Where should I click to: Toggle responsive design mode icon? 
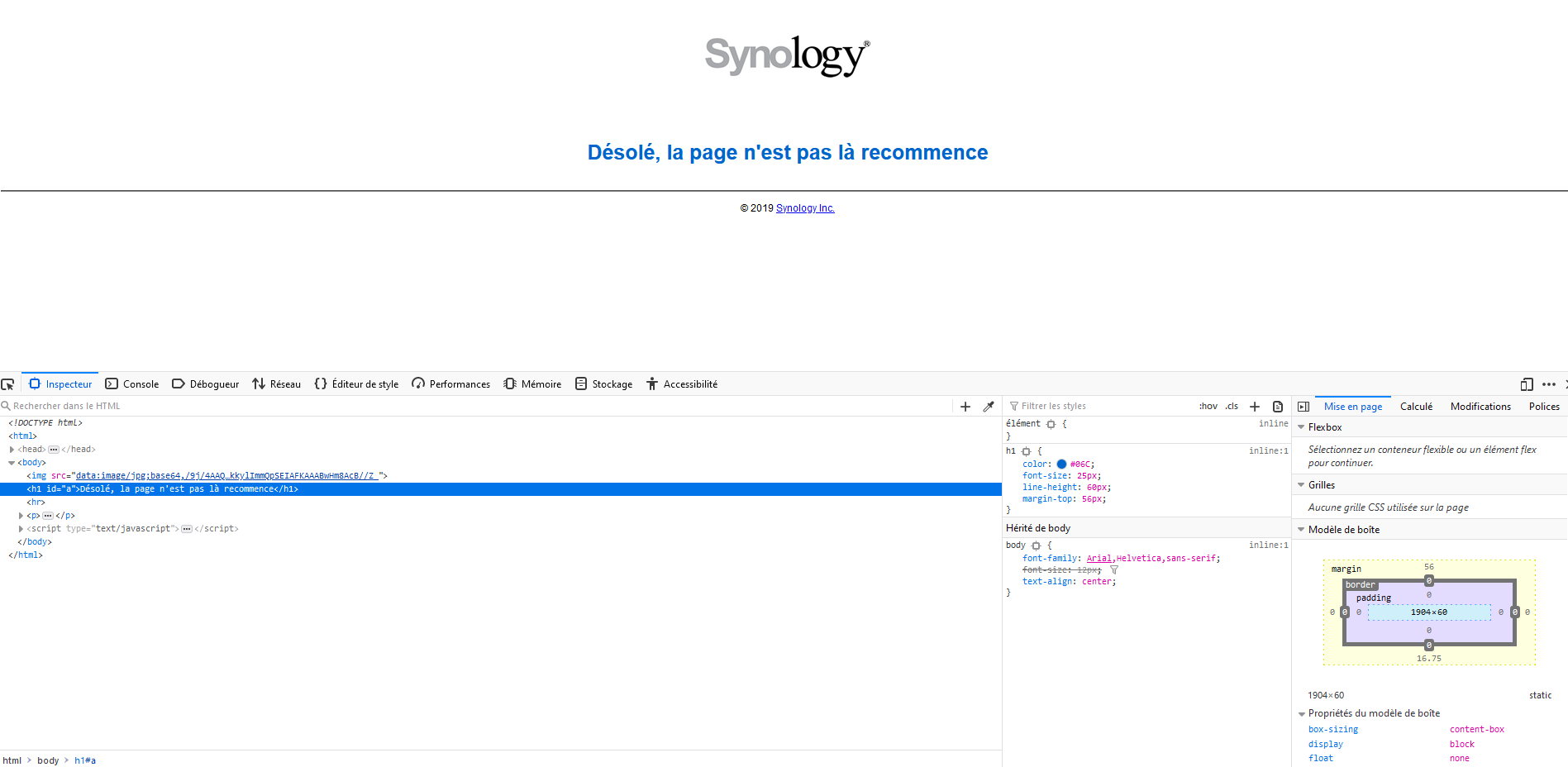point(1527,384)
